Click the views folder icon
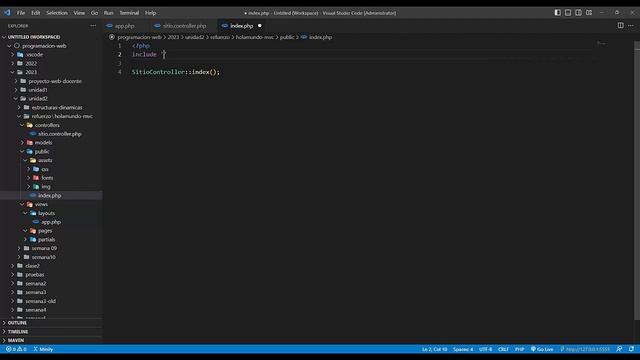640x360 pixels. (30, 204)
